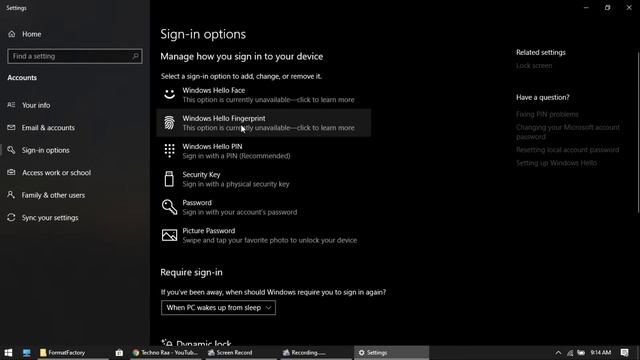Screen dimensions: 640x360
Task: Click the network icon in system tray
Action: [x=570, y=353]
